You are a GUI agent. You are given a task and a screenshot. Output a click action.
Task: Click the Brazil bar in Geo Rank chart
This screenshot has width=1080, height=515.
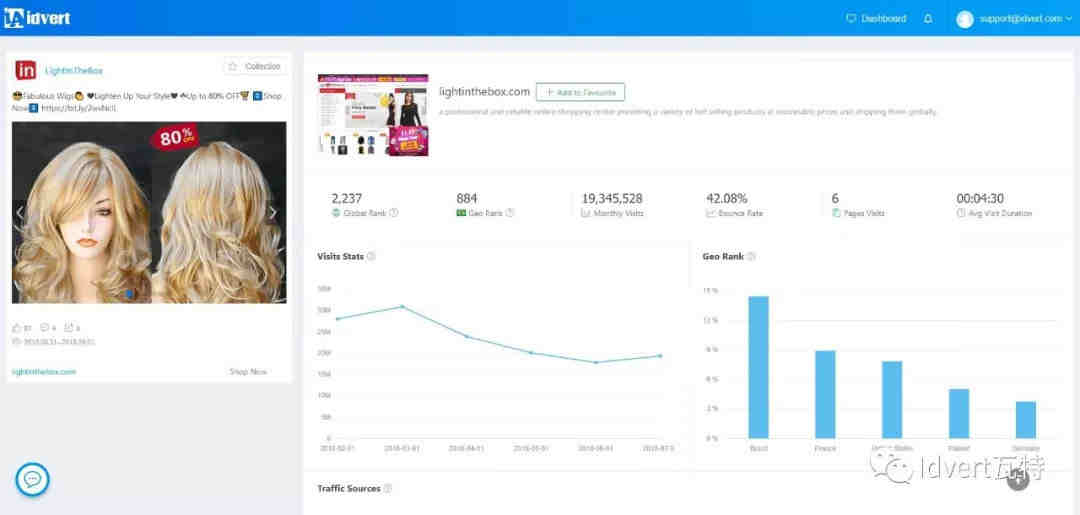pyautogui.click(x=758, y=367)
